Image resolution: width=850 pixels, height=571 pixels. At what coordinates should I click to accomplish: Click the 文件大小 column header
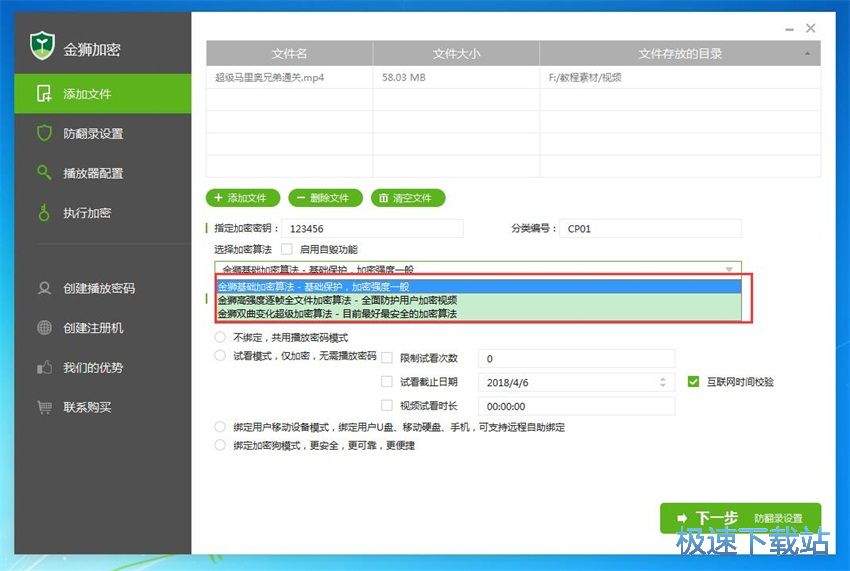tap(456, 53)
